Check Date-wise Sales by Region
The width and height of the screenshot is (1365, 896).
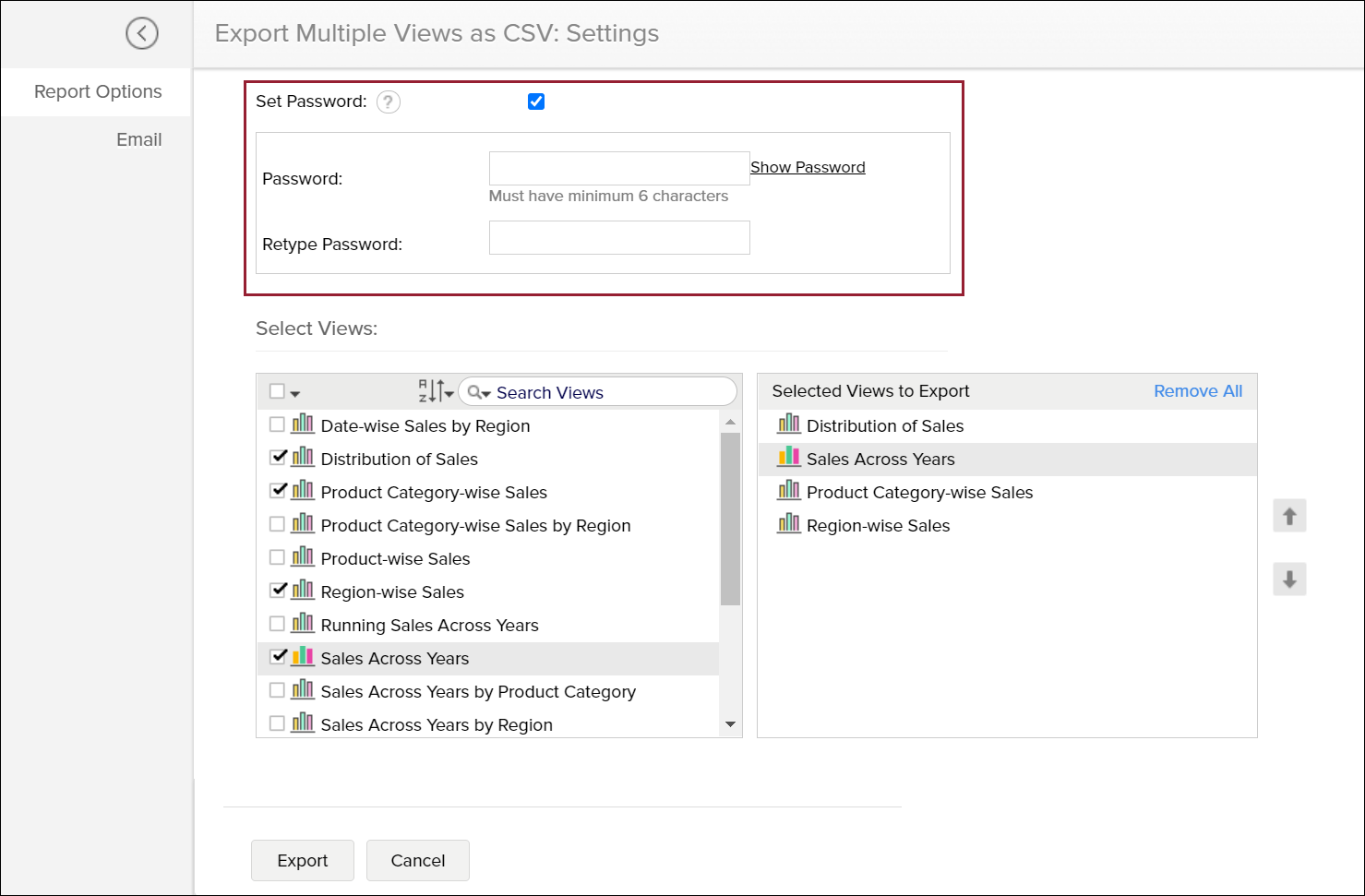pyautogui.click(x=277, y=424)
